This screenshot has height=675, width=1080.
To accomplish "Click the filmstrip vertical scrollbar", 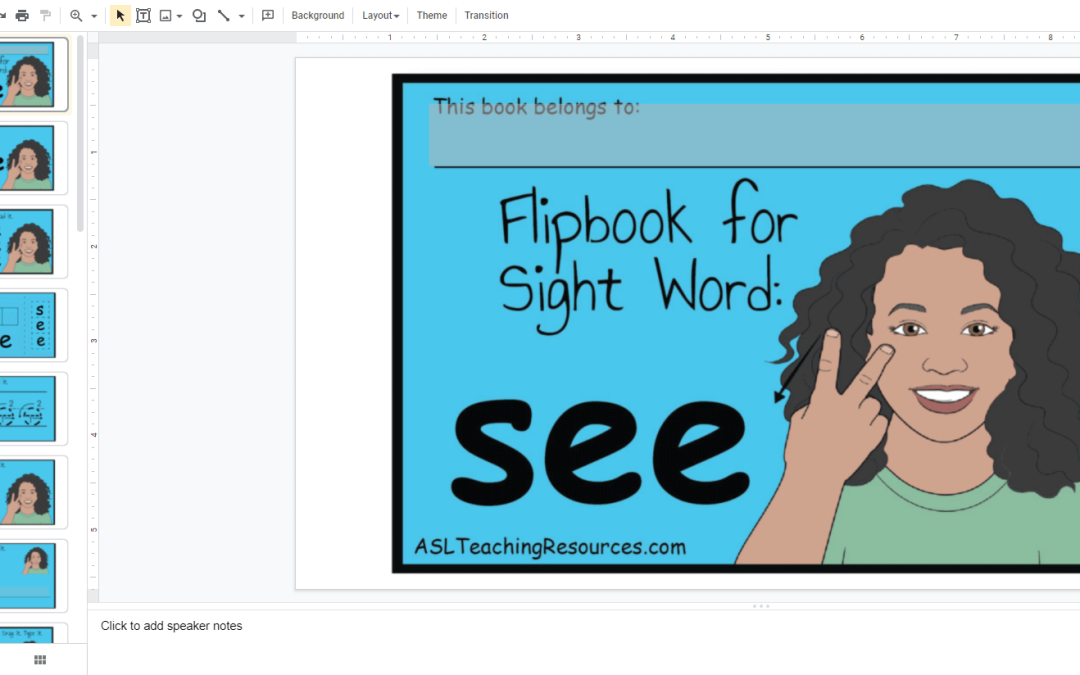I will [80, 134].
